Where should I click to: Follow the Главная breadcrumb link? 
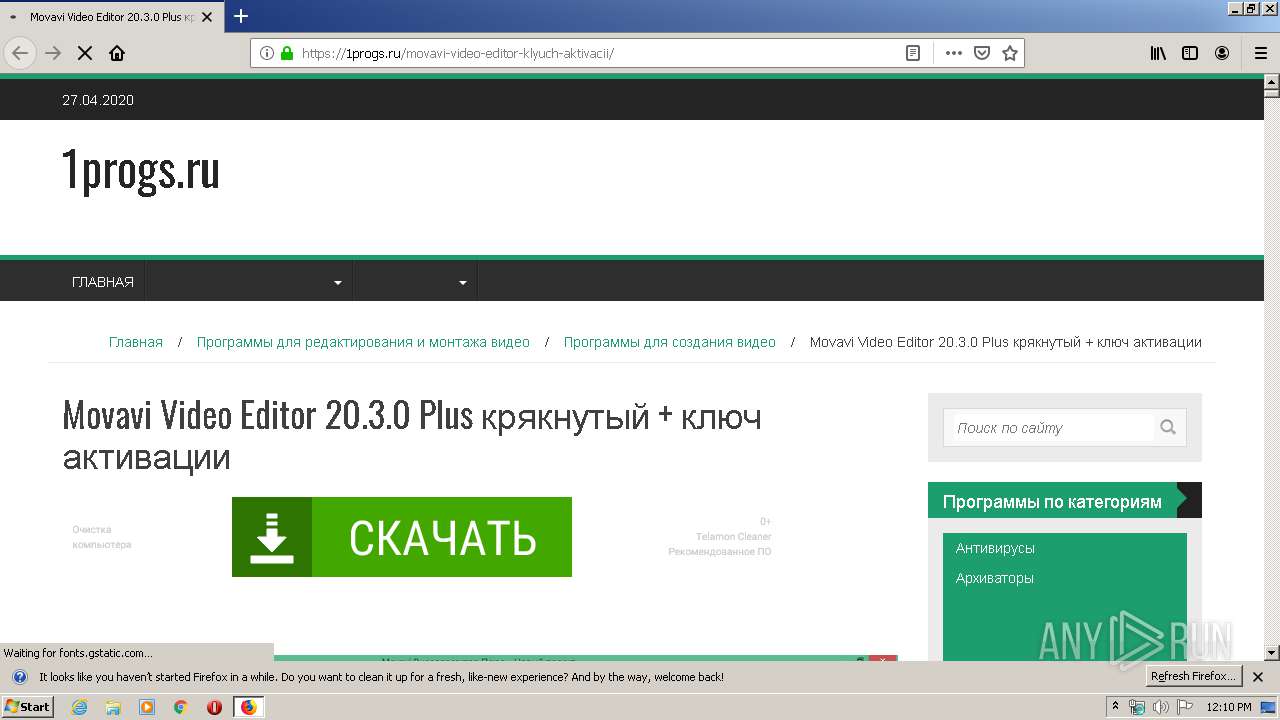click(136, 342)
